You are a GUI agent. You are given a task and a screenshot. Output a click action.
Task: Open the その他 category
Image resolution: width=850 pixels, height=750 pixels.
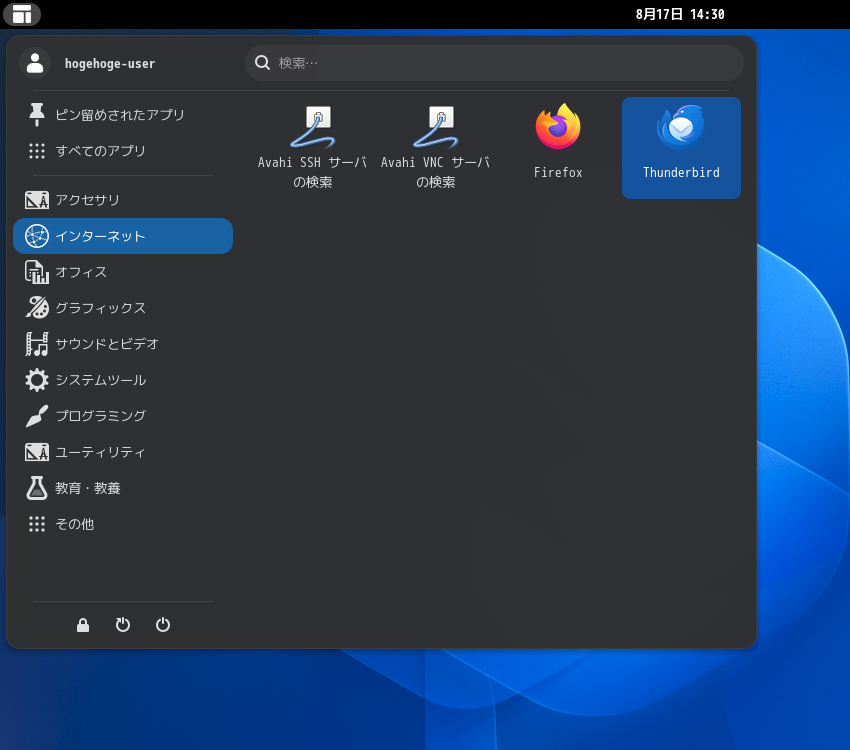pos(123,524)
